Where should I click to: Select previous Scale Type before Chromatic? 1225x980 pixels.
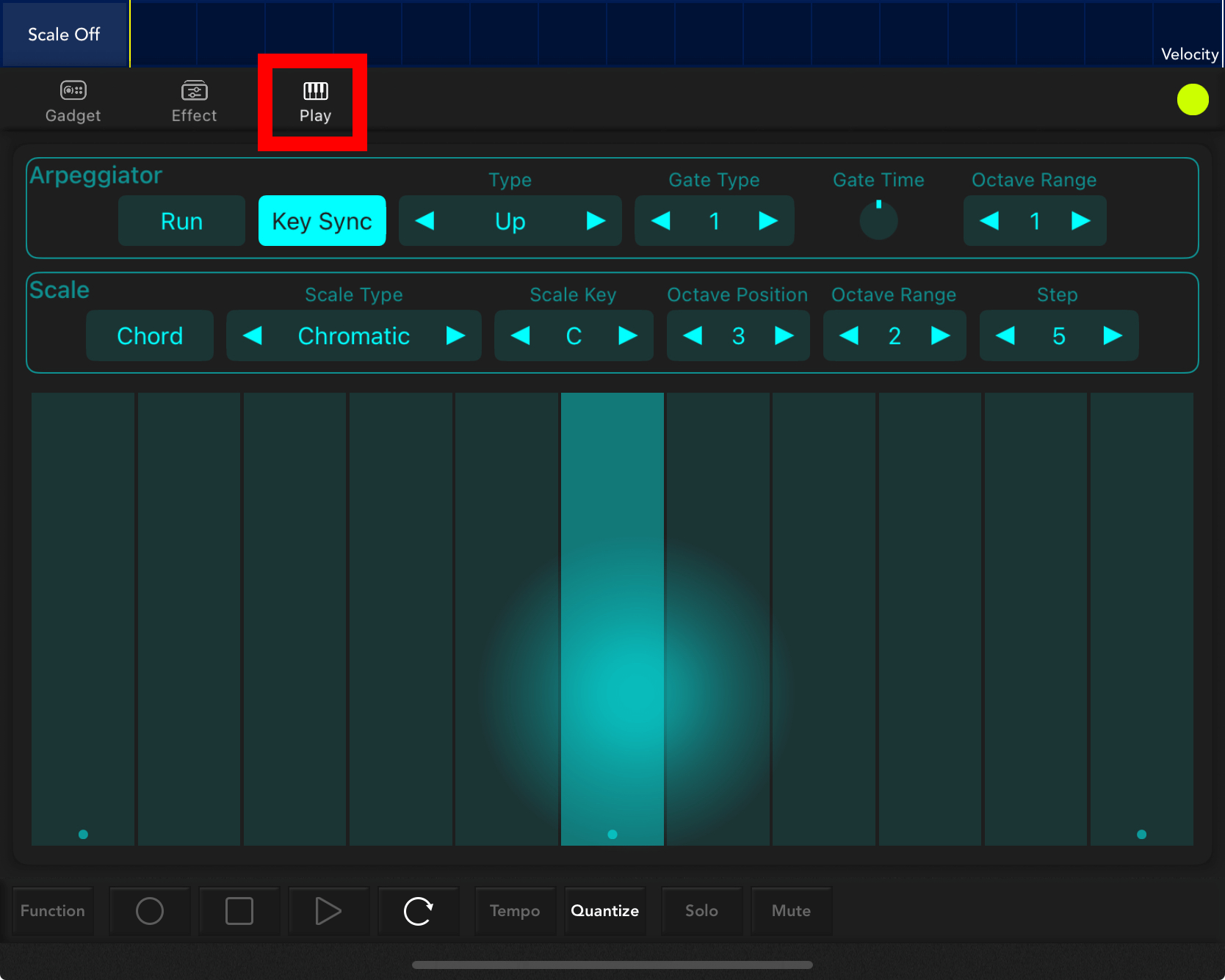[253, 335]
